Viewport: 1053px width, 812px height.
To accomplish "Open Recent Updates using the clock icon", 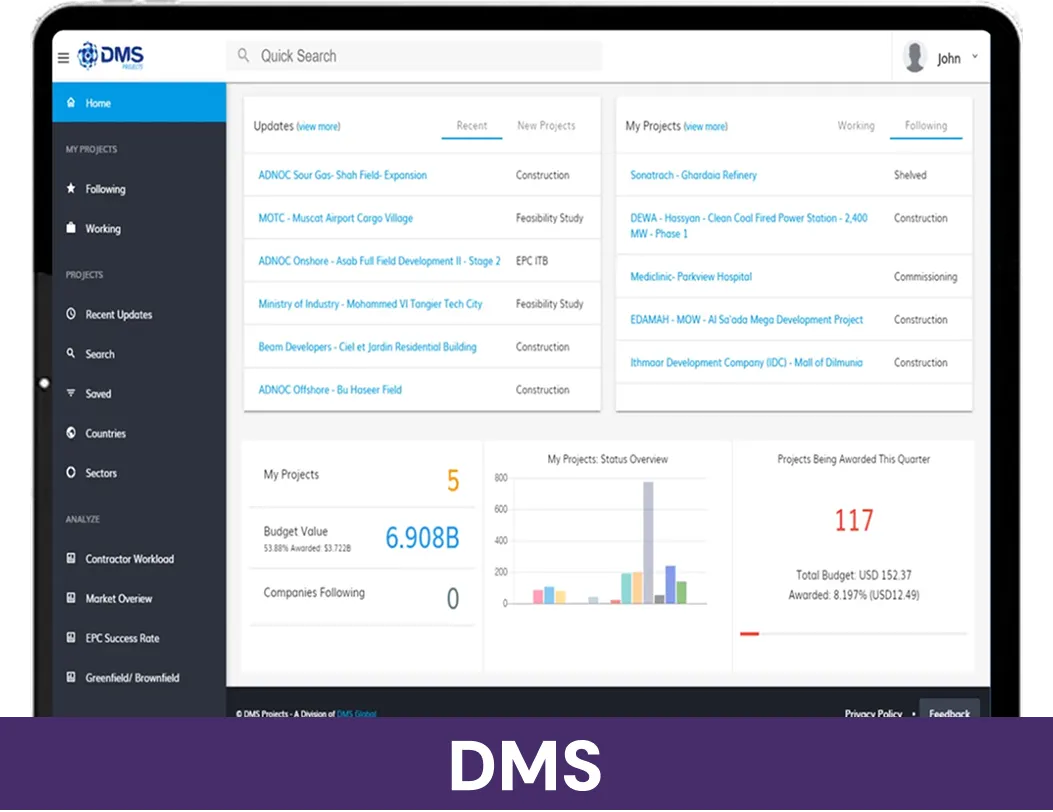I will click(x=70, y=314).
